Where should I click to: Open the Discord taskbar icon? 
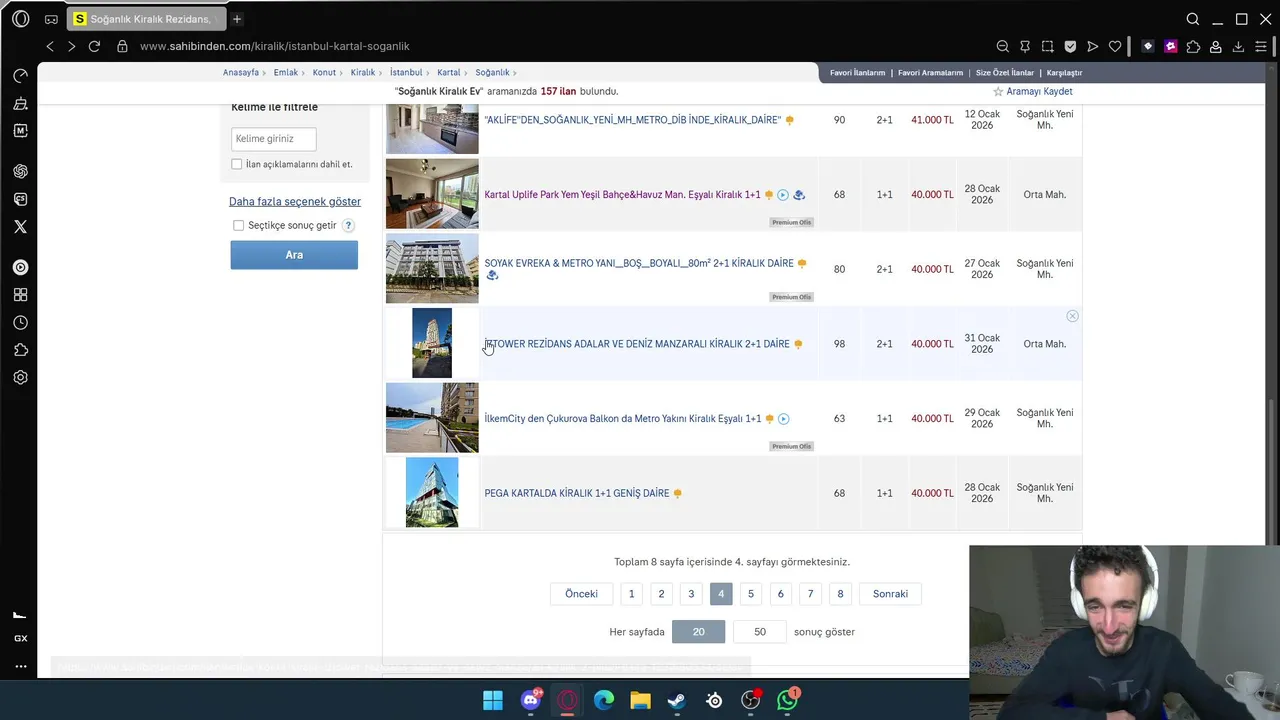click(x=531, y=700)
